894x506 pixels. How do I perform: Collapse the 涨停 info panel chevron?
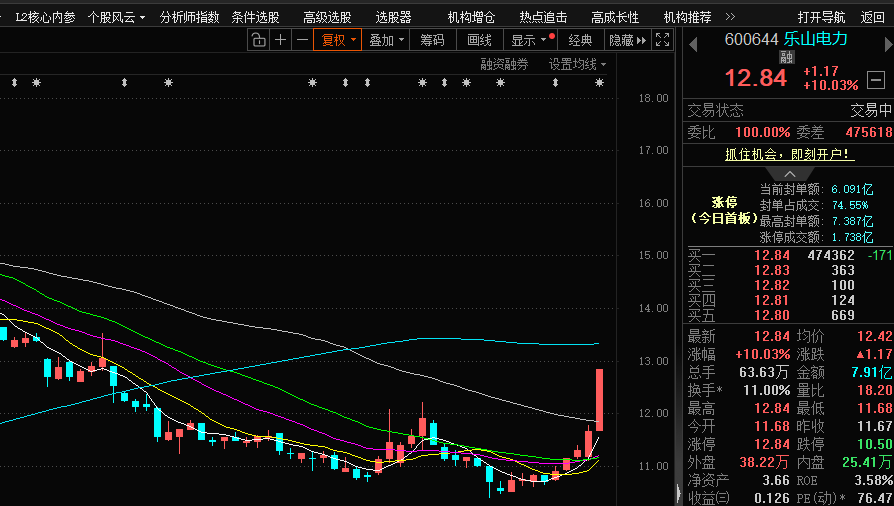[x=789, y=173]
